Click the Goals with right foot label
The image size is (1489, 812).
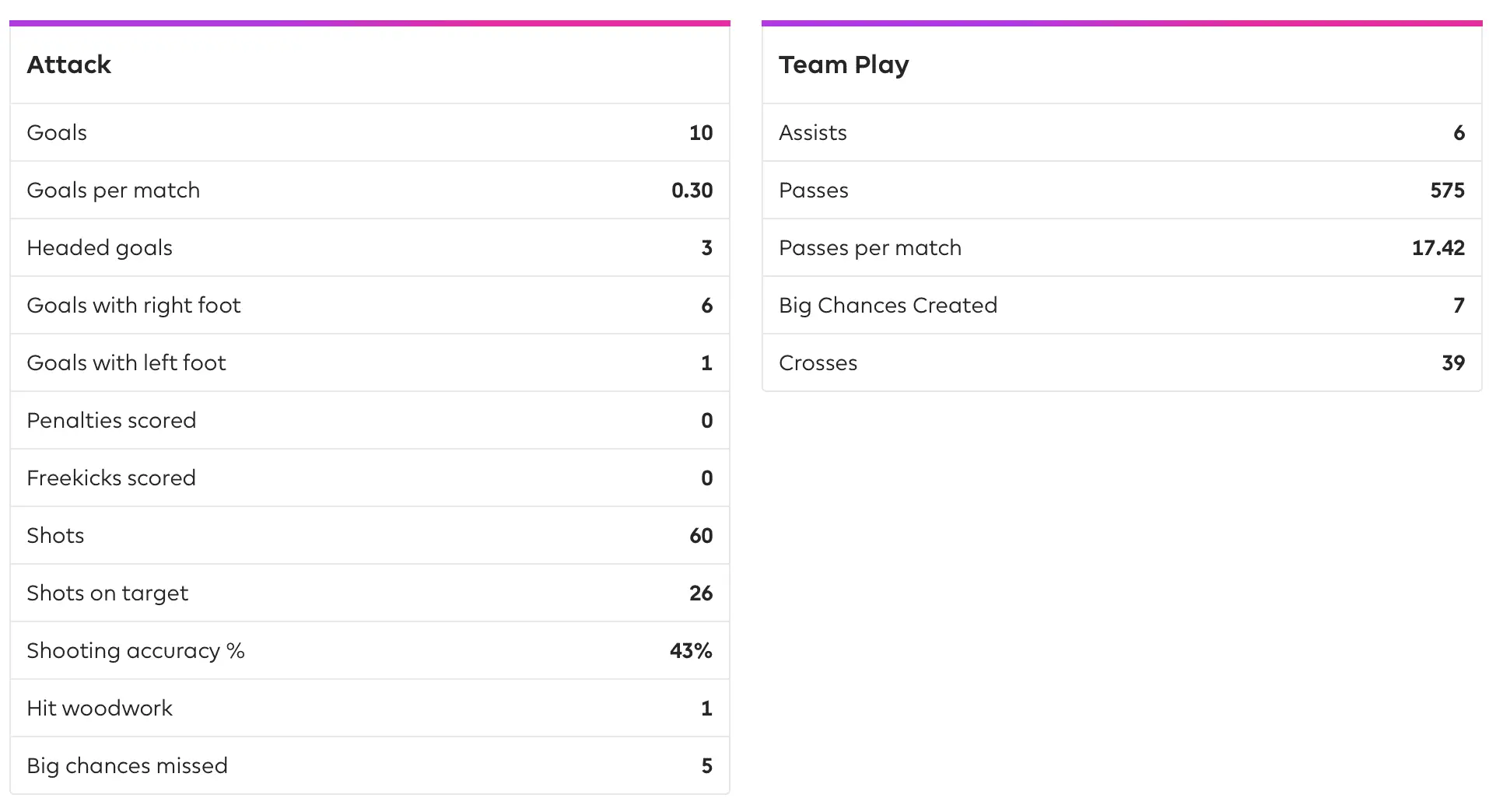click(134, 306)
